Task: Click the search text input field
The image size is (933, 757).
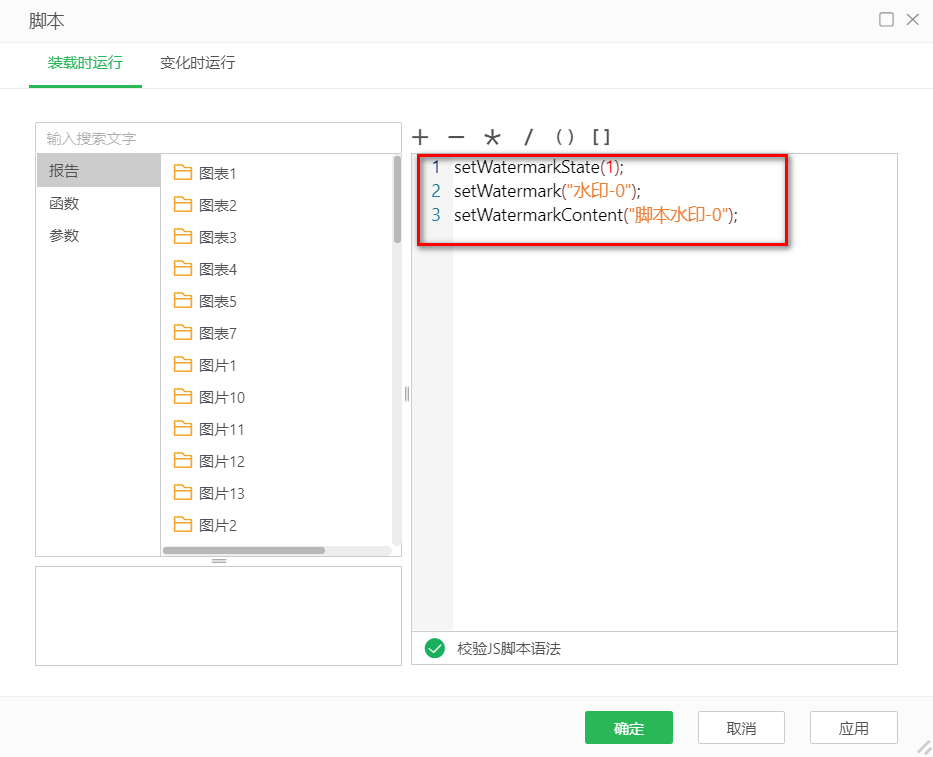Action: coord(218,137)
